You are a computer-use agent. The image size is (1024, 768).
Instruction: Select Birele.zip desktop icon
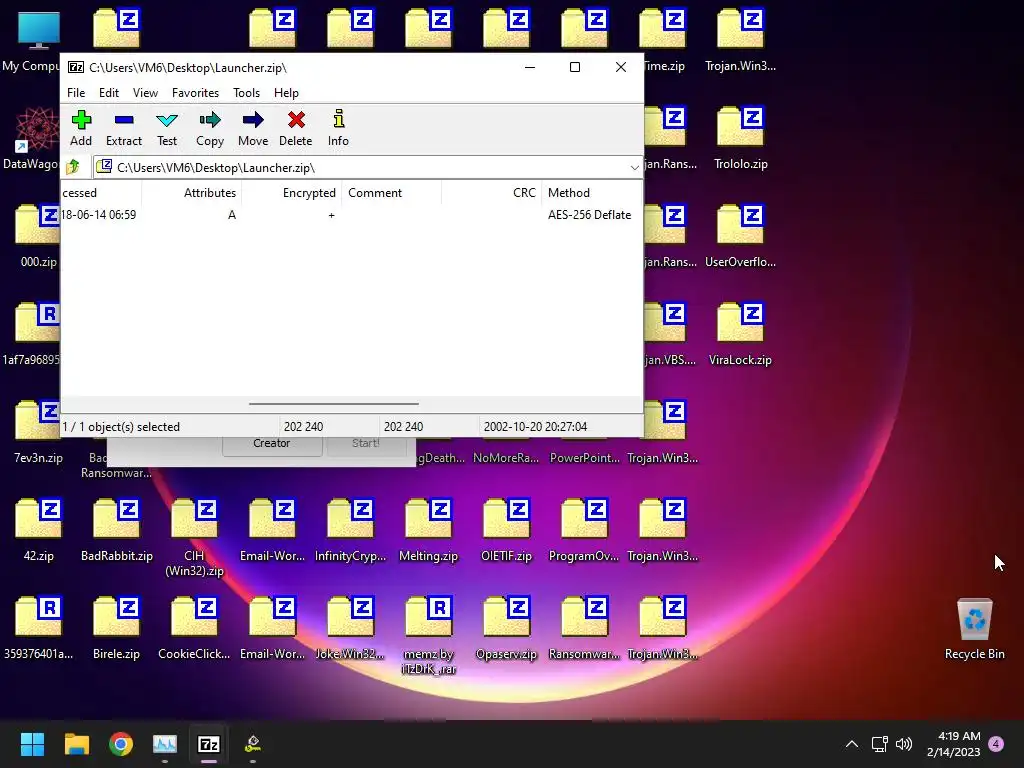116,629
